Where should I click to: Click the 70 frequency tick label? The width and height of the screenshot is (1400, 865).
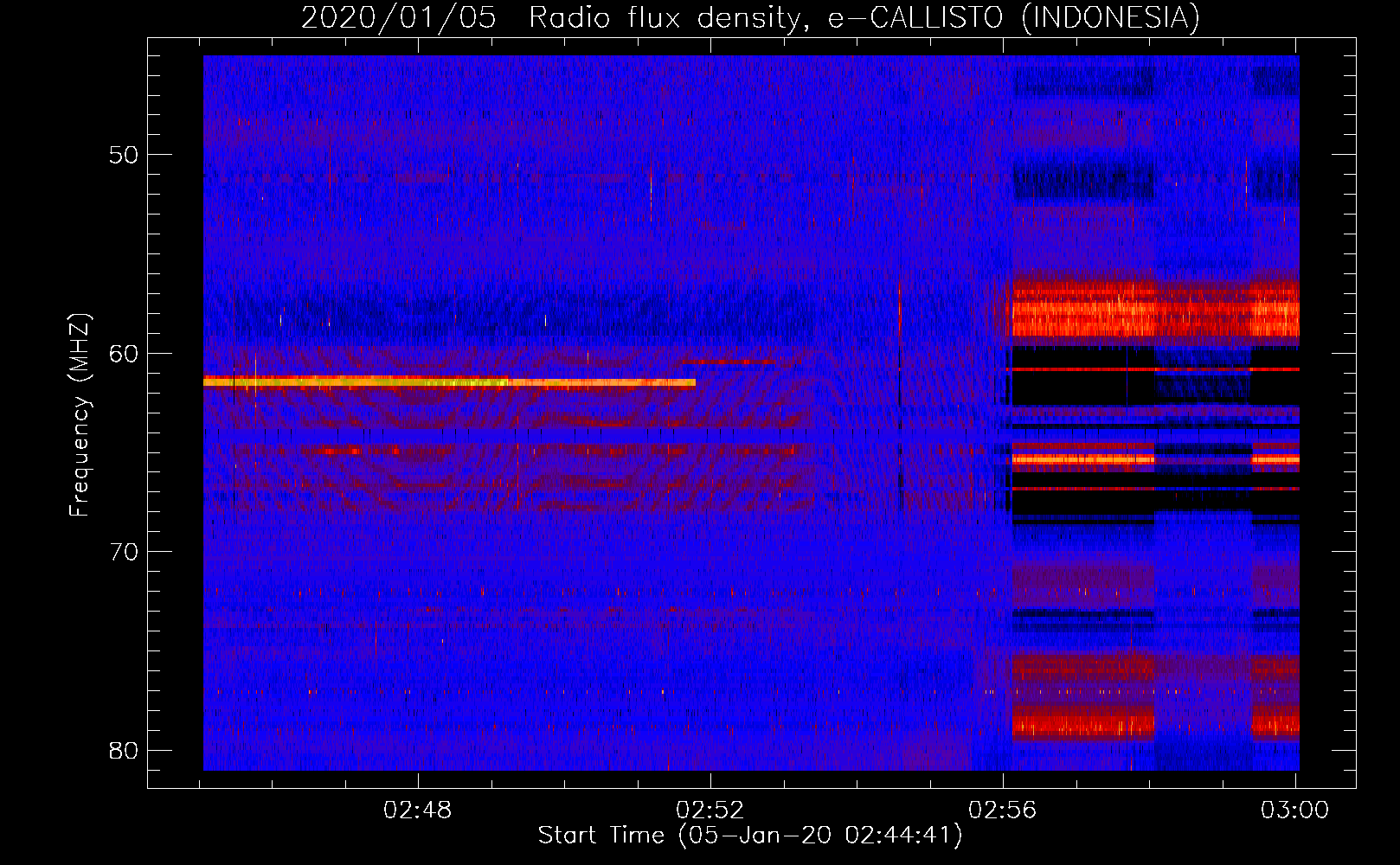(124, 551)
